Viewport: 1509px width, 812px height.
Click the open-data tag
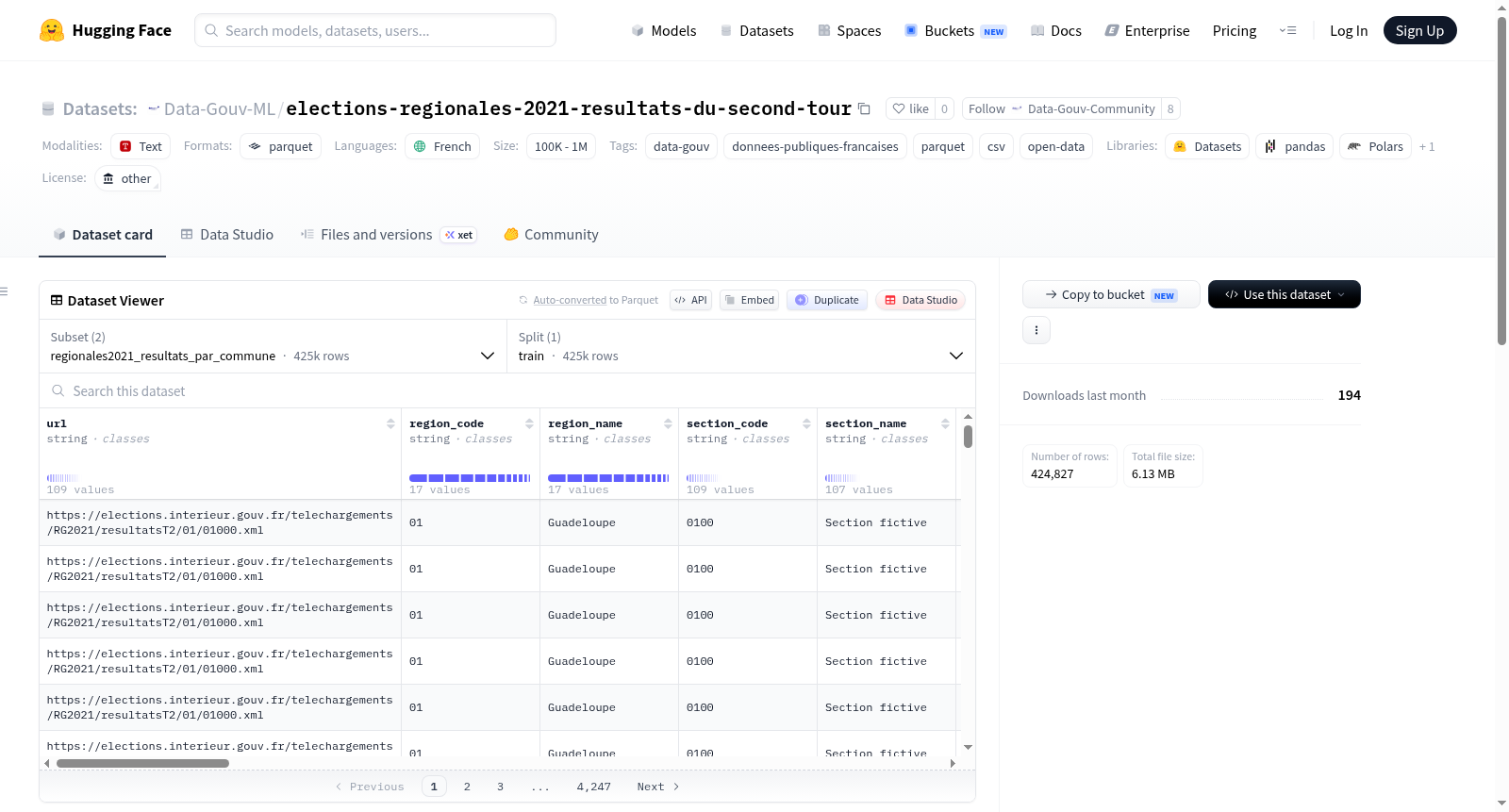tap(1055, 146)
